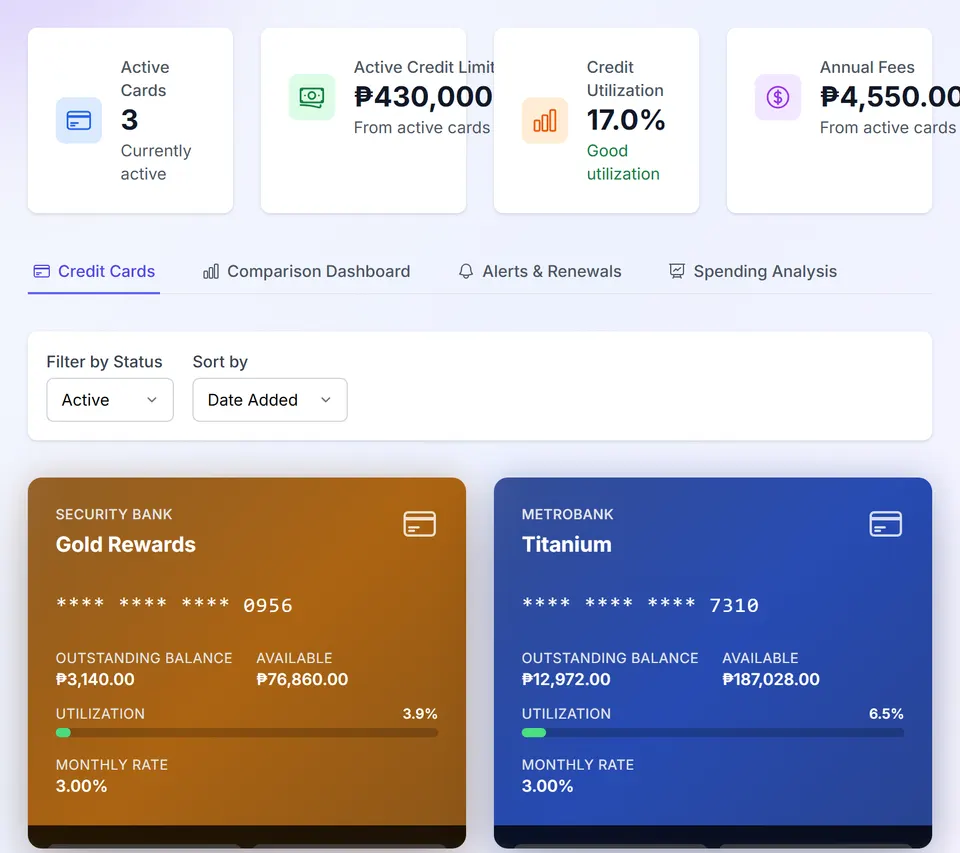
Task: Click the 3.00% monthly rate on Gold Rewards
Action: pyautogui.click(x=81, y=786)
